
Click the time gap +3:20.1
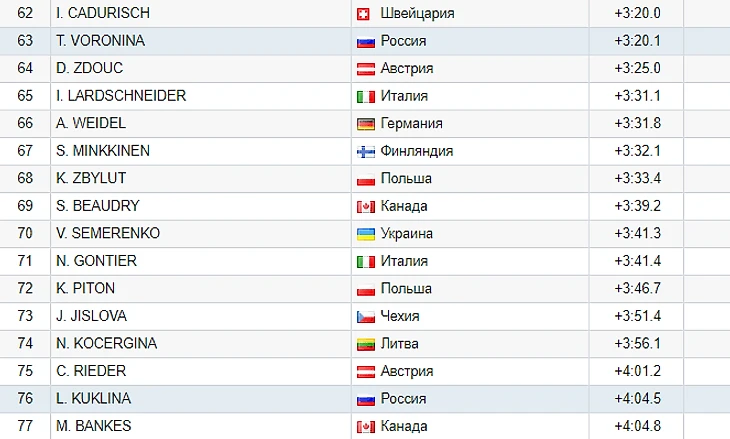coord(637,41)
